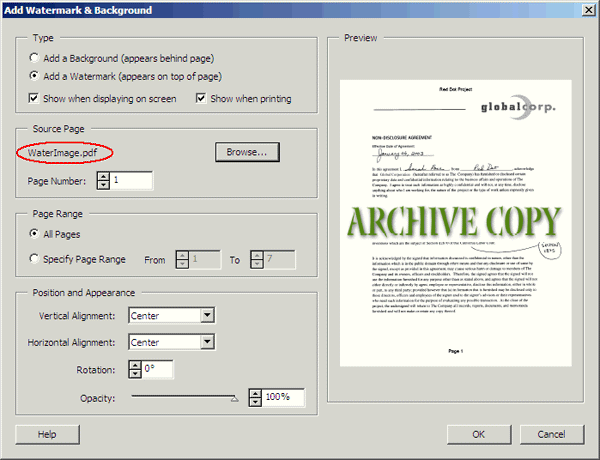Click the Page Number stepper arrows

(103, 181)
